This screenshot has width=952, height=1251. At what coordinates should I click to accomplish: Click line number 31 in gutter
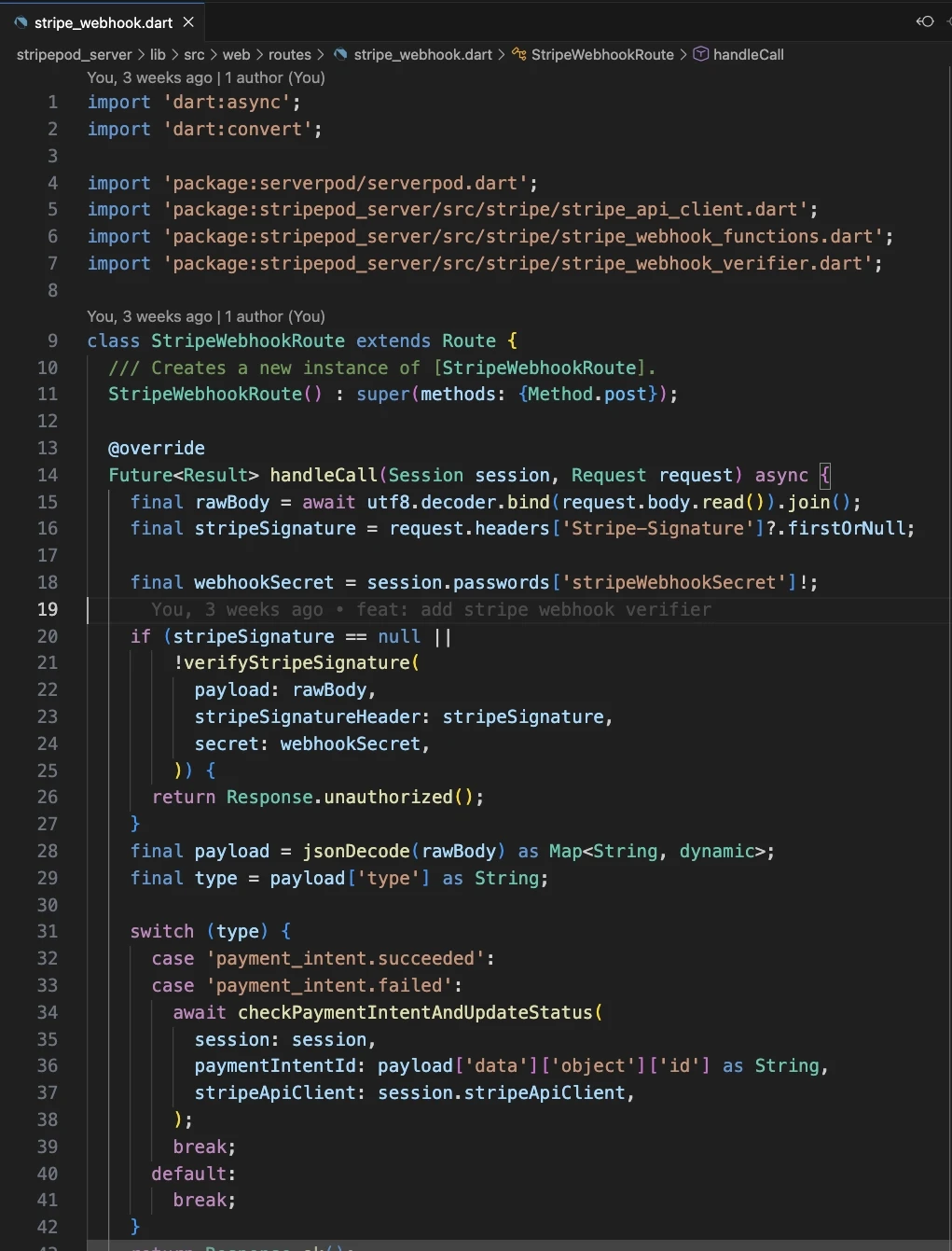tap(48, 932)
